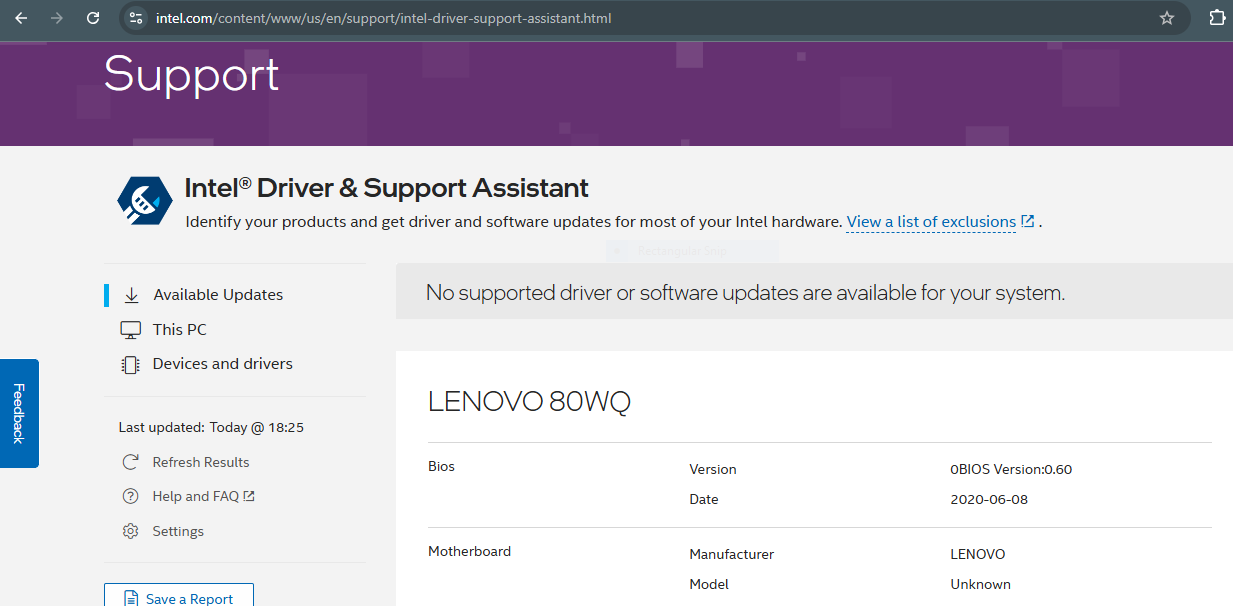The height and width of the screenshot is (606, 1233).
Task: Click the 0BIOS Version:0.60 value
Action: 1011,469
